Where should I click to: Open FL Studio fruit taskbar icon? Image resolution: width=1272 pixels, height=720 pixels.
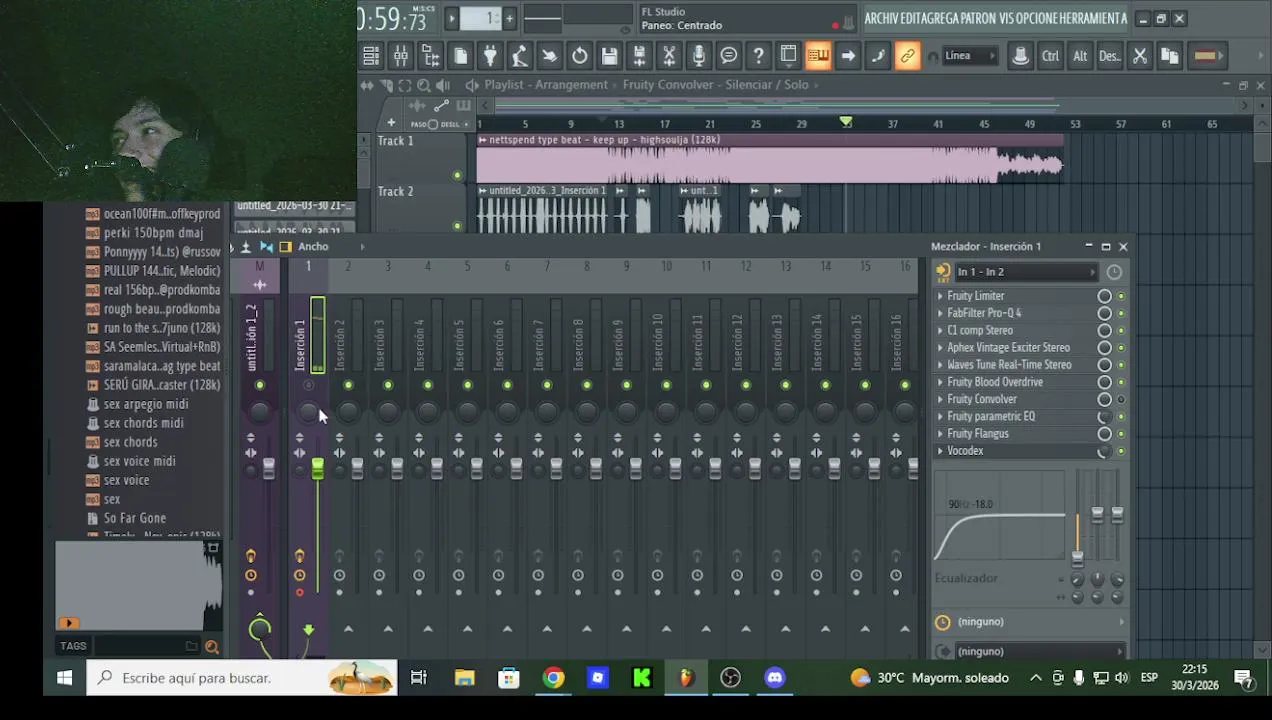686,678
